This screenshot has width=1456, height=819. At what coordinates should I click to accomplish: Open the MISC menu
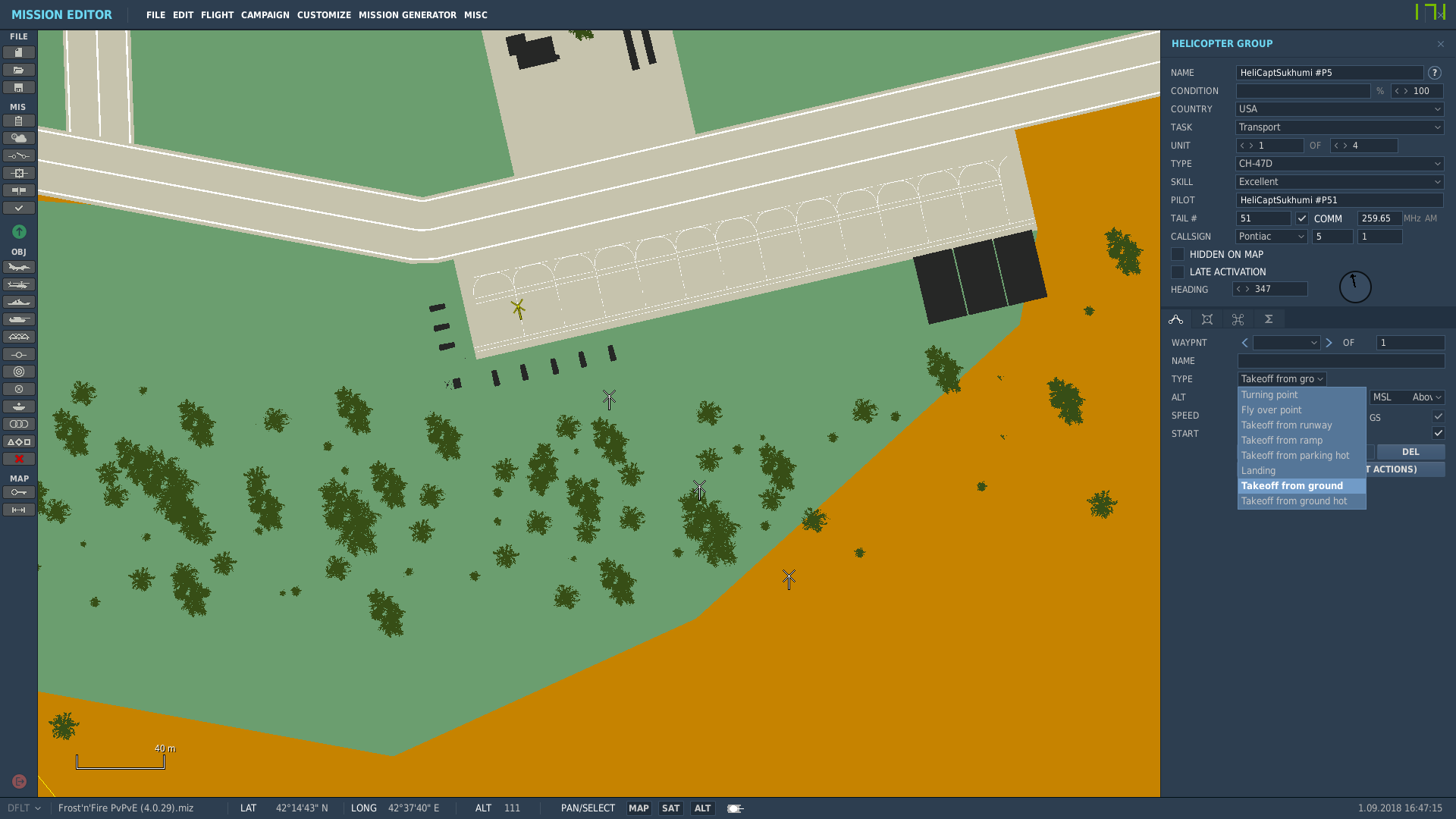tap(475, 15)
